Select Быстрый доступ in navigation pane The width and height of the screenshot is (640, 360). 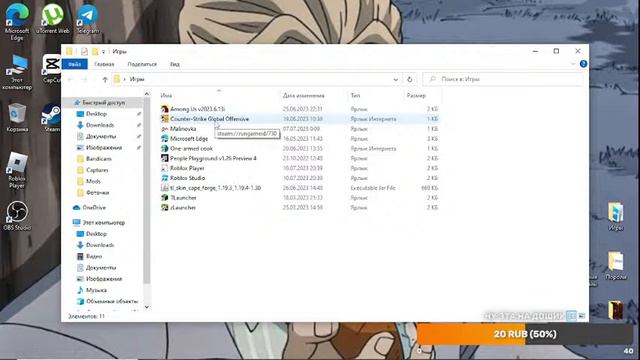pos(103,102)
